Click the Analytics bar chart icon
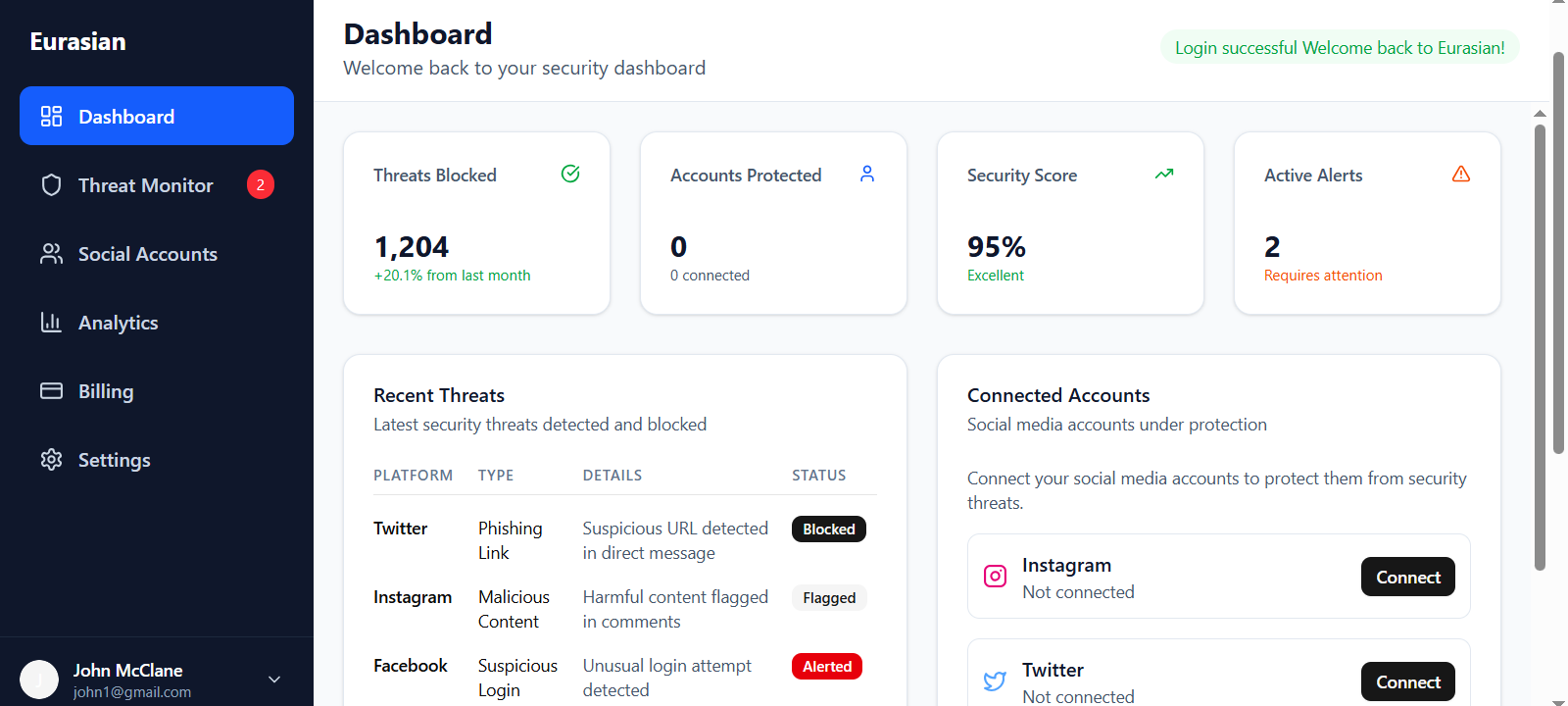 tap(51, 323)
